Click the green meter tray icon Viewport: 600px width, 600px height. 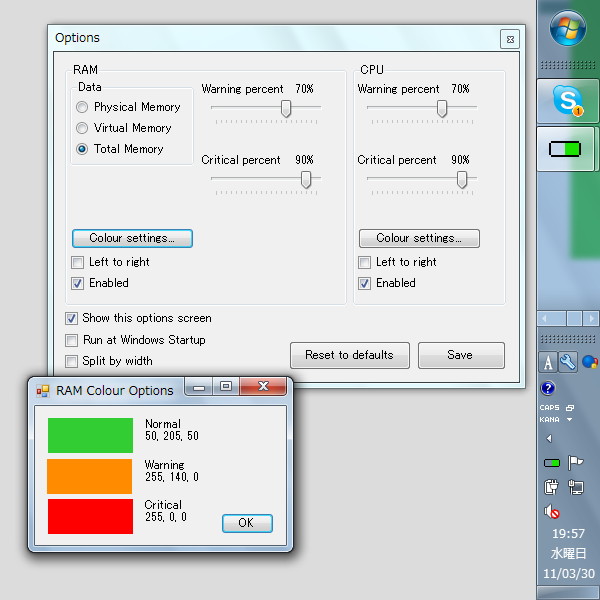click(x=551, y=463)
